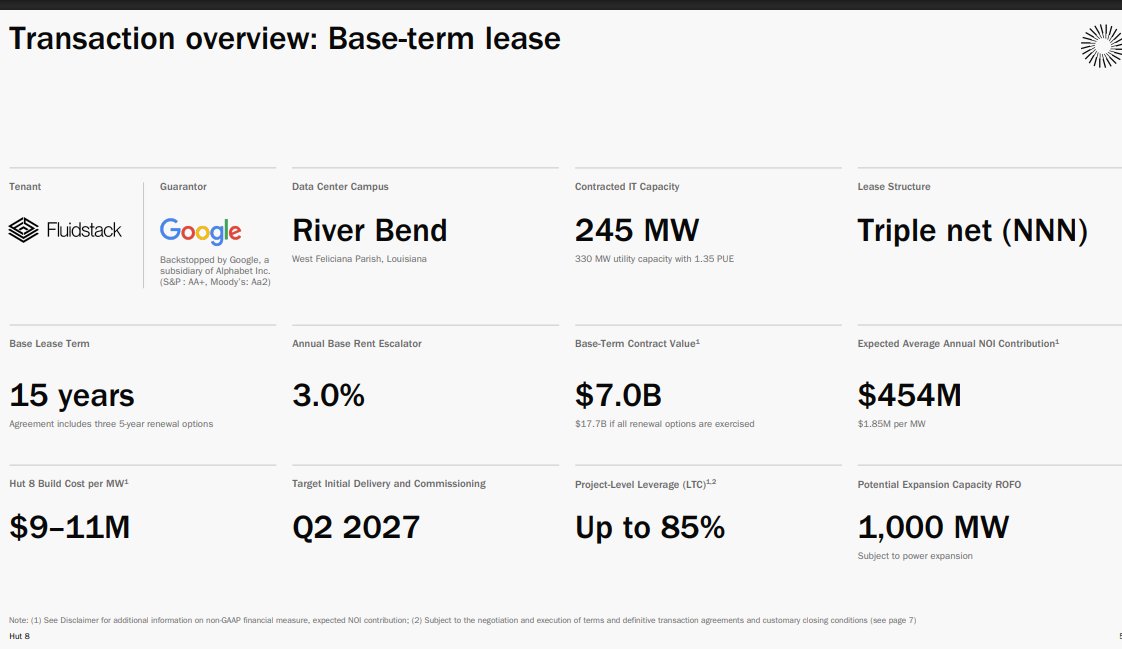Click the footnote beginning 'Note: (1) See Disclaimer'
The image size is (1122, 649).
pos(462,620)
